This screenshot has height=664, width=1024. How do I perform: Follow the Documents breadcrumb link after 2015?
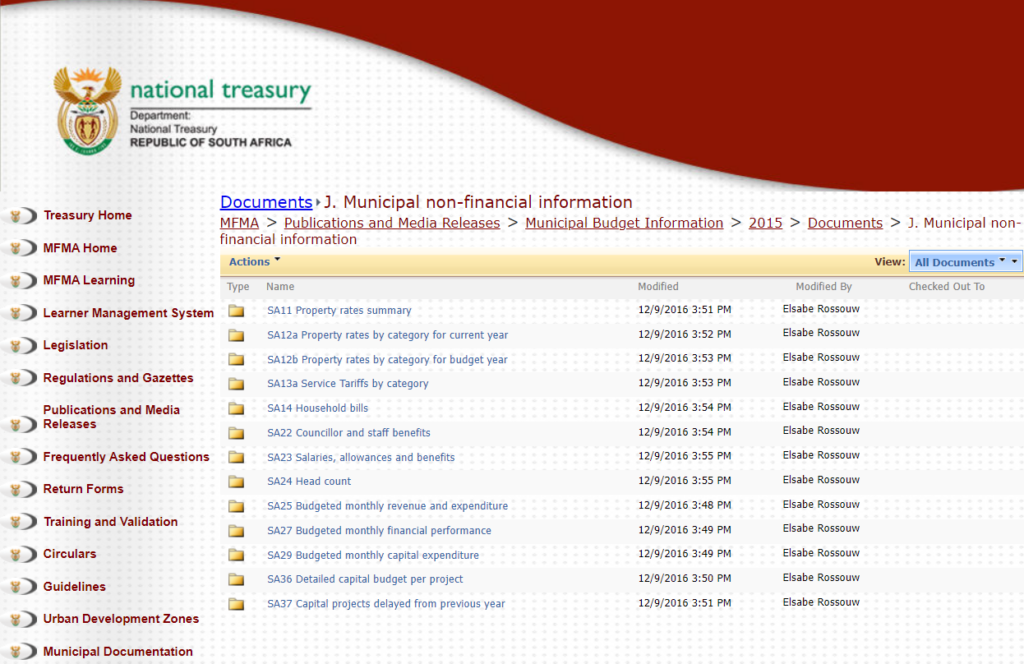845,223
